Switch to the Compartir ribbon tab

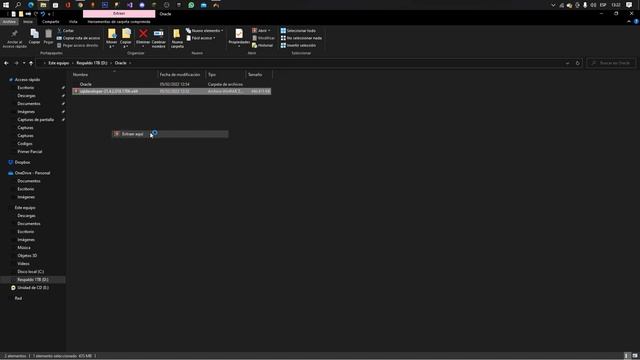[51, 22]
